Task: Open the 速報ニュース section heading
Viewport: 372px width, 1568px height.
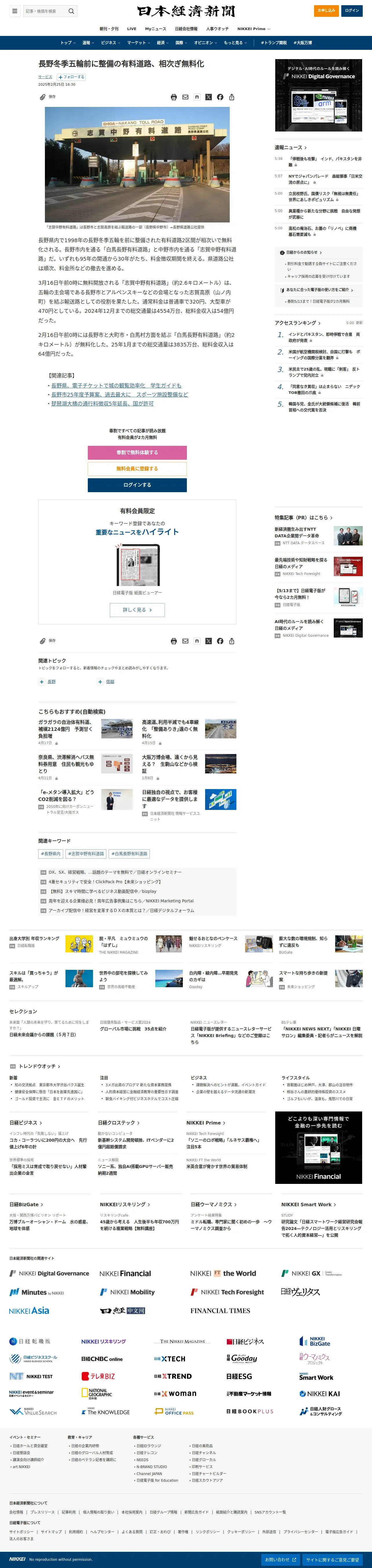Action: tap(290, 147)
